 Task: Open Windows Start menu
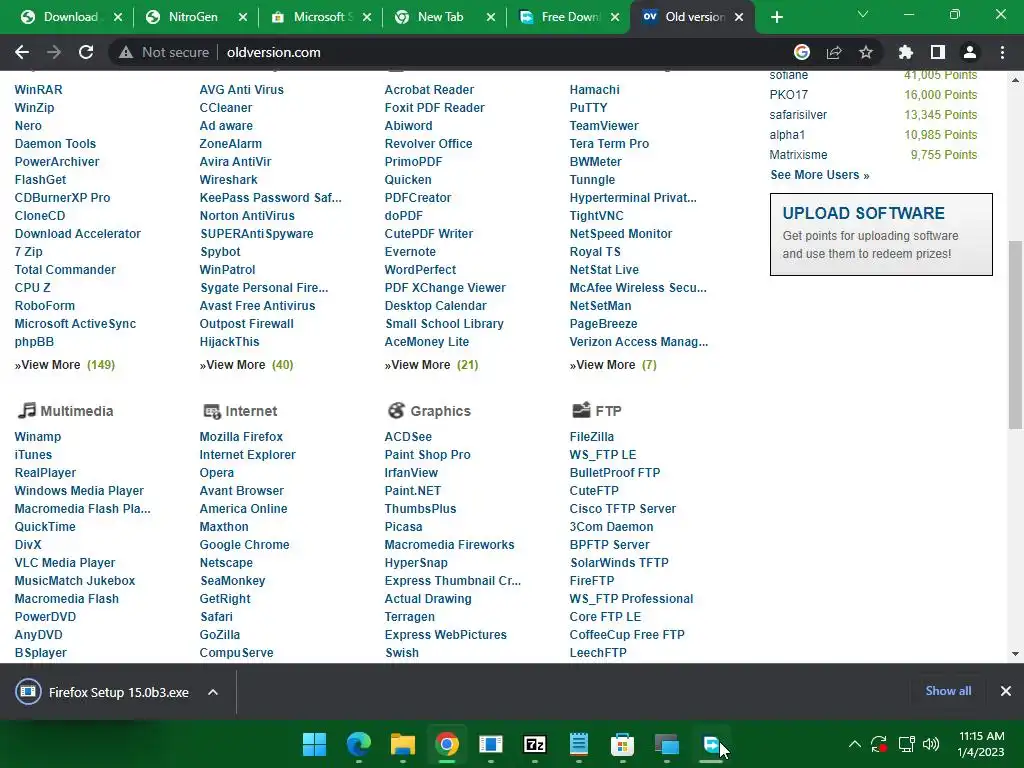pos(314,744)
